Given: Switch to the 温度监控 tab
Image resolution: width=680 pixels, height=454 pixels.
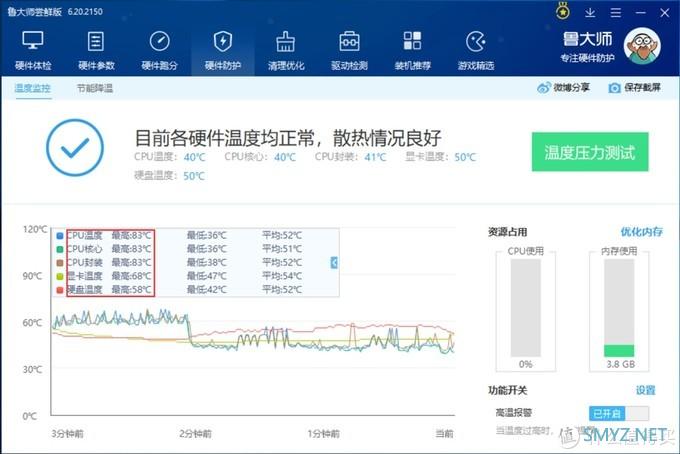Looking at the screenshot, I should (x=33, y=88).
